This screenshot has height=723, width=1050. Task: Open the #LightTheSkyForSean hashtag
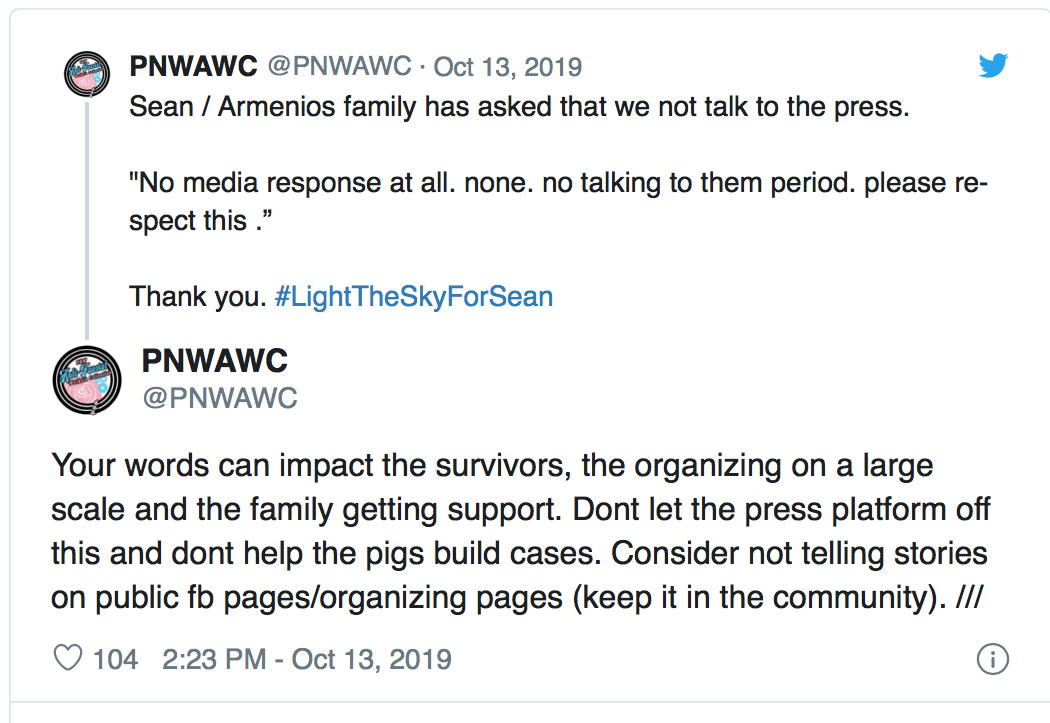(414, 297)
